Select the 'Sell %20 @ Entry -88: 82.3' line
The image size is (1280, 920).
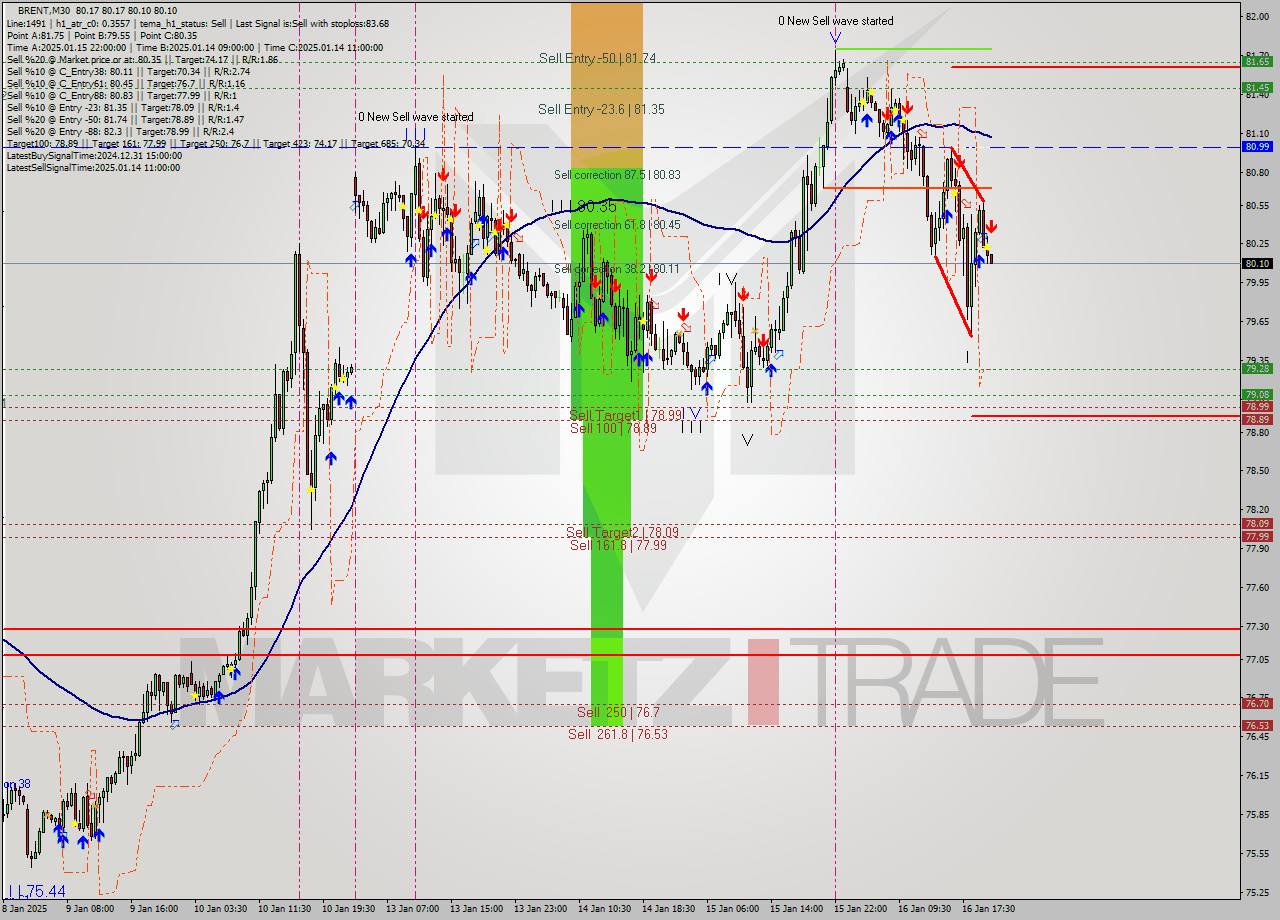click(x=121, y=131)
